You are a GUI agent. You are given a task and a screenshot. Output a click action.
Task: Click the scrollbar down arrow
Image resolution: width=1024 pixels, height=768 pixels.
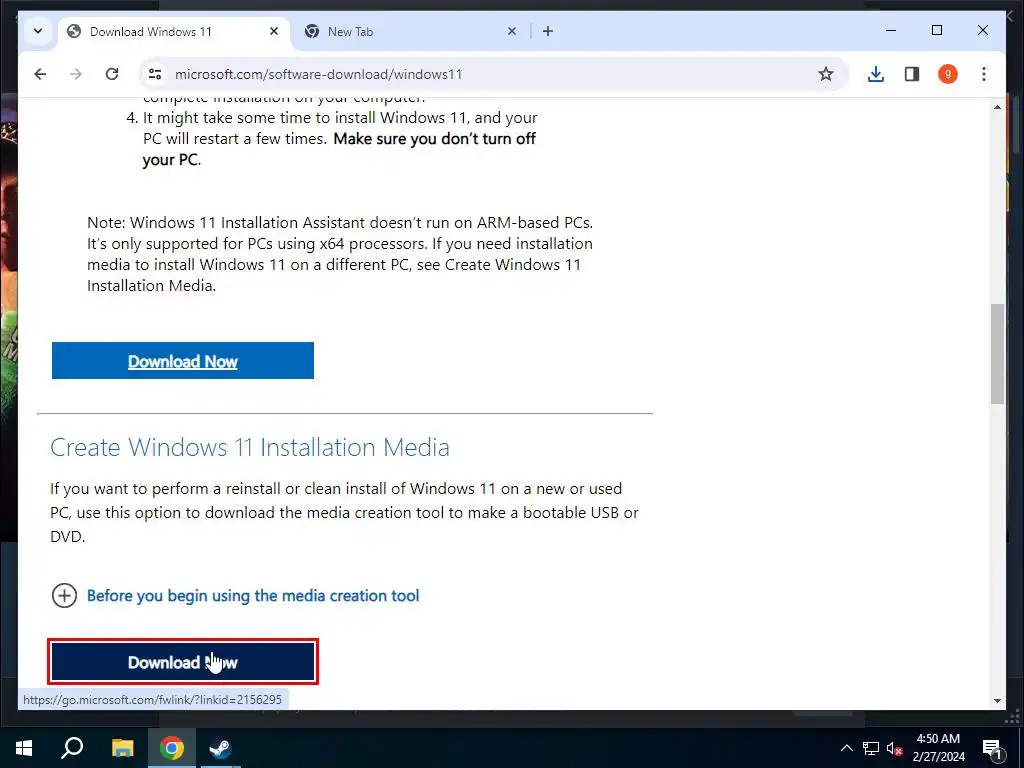pyautogui.click(x=997, y=700)
